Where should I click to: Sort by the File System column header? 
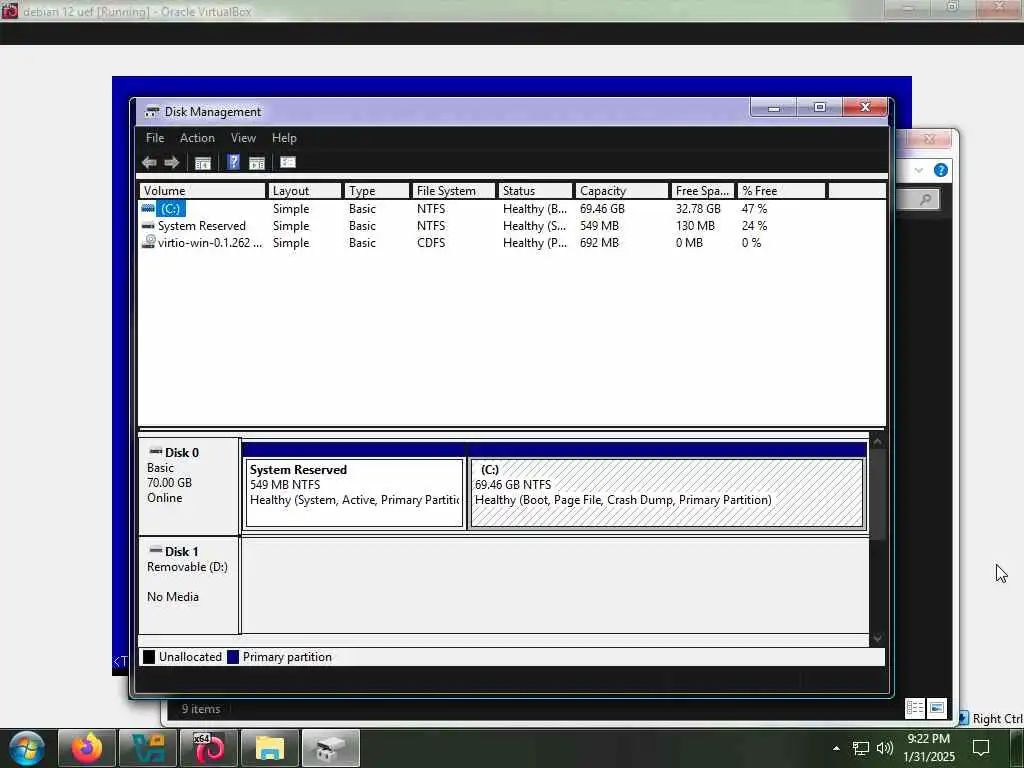454,191
